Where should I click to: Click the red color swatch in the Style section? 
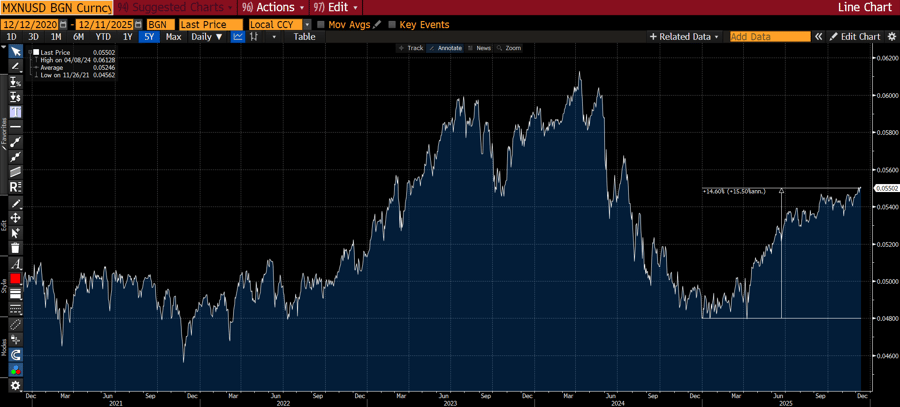pos(15,279)
